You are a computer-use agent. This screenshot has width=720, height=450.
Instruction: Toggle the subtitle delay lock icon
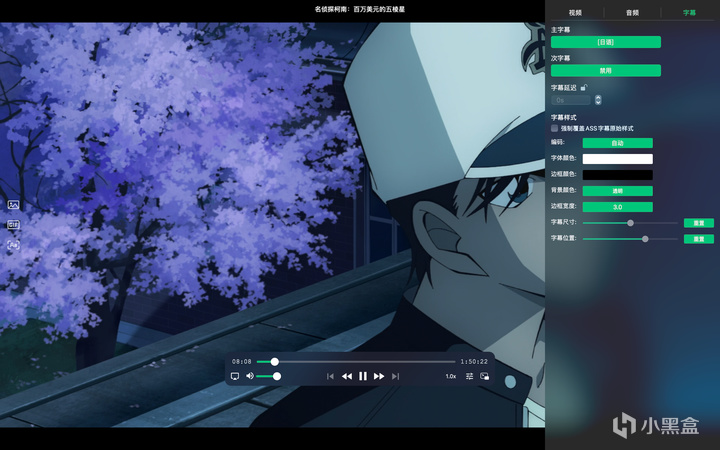click(584, 87)
